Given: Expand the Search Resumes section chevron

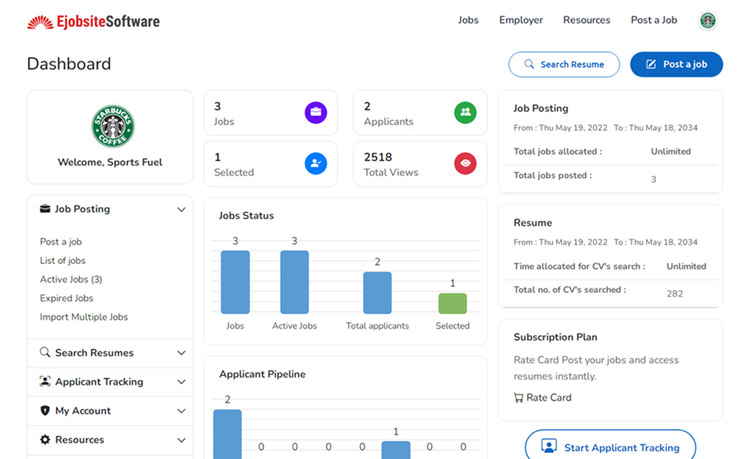Looking at the screenshot, I should [181, 353].
